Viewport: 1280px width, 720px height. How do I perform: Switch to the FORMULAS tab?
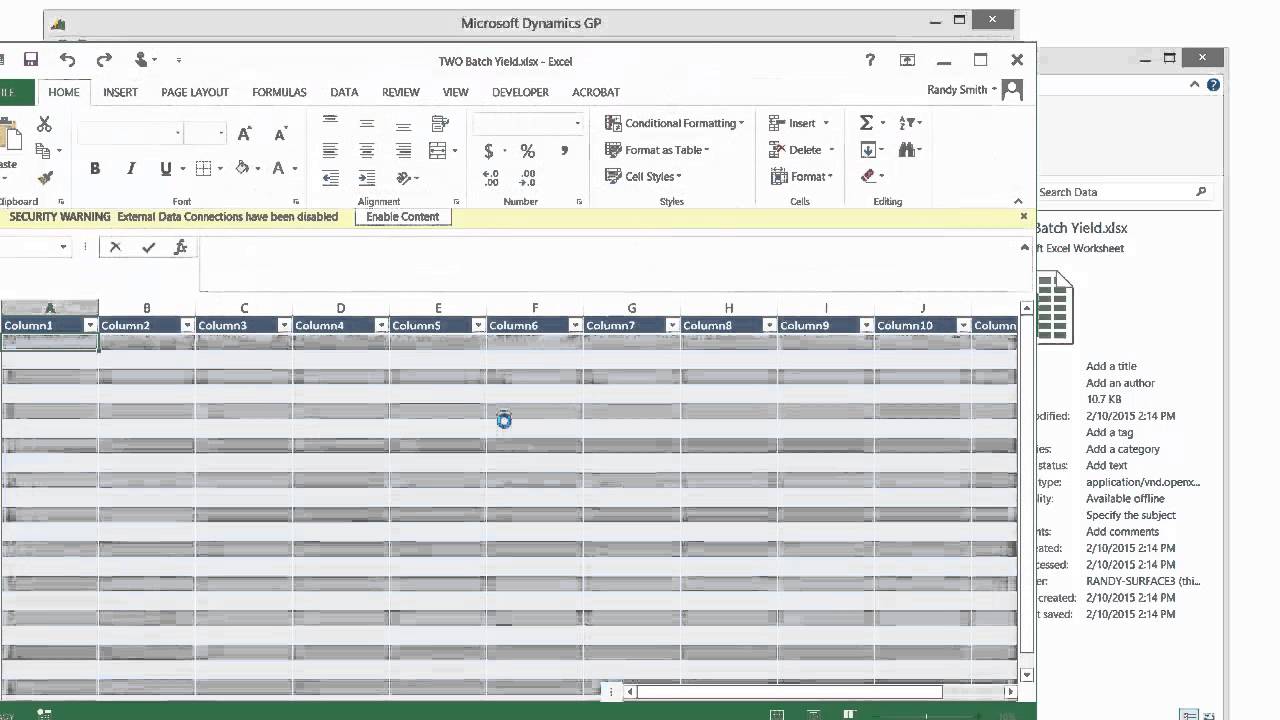tap(279, 92)
